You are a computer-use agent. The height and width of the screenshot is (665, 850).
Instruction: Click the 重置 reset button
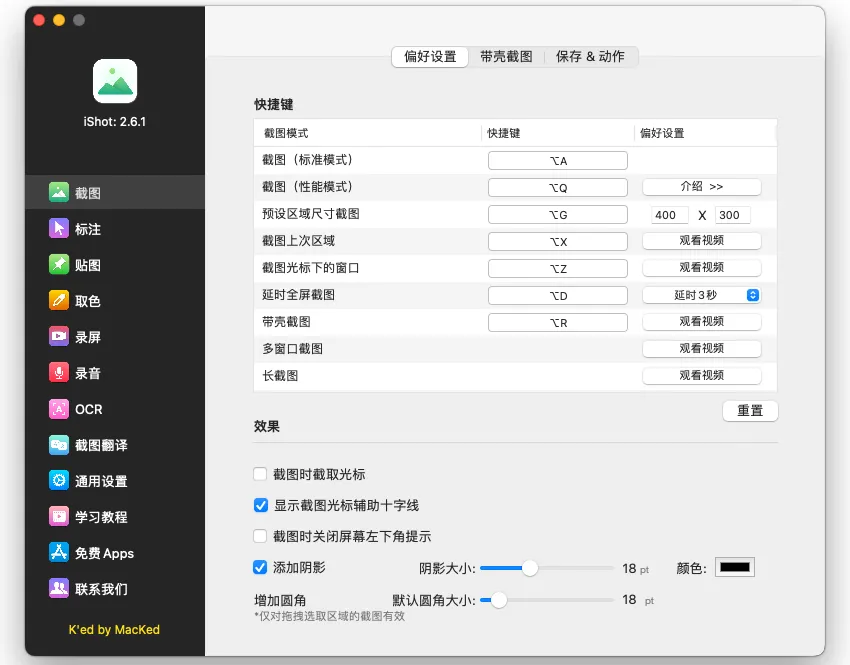(x=750, y=411)
